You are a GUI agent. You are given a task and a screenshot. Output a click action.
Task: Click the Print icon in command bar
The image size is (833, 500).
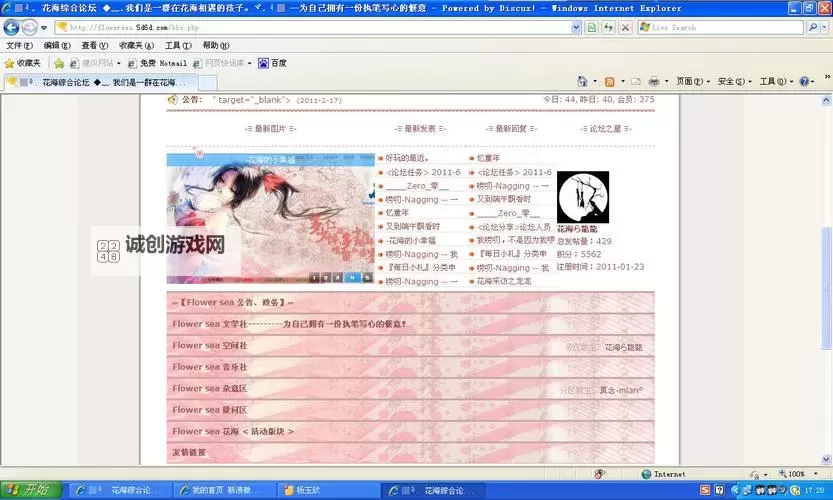[653, 81]
